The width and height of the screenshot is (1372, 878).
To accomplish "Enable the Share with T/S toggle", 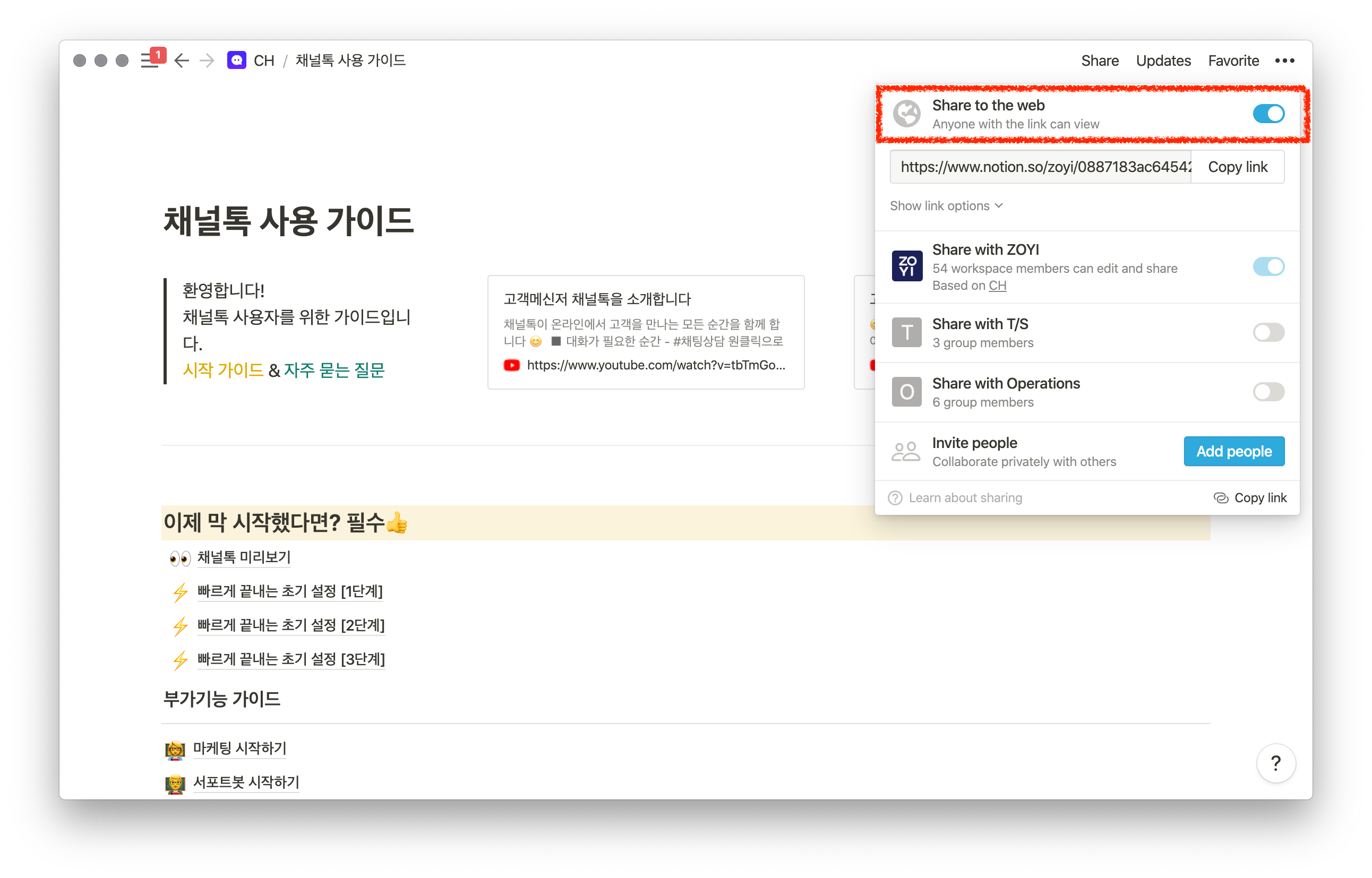I will [x=1267, y=332].
